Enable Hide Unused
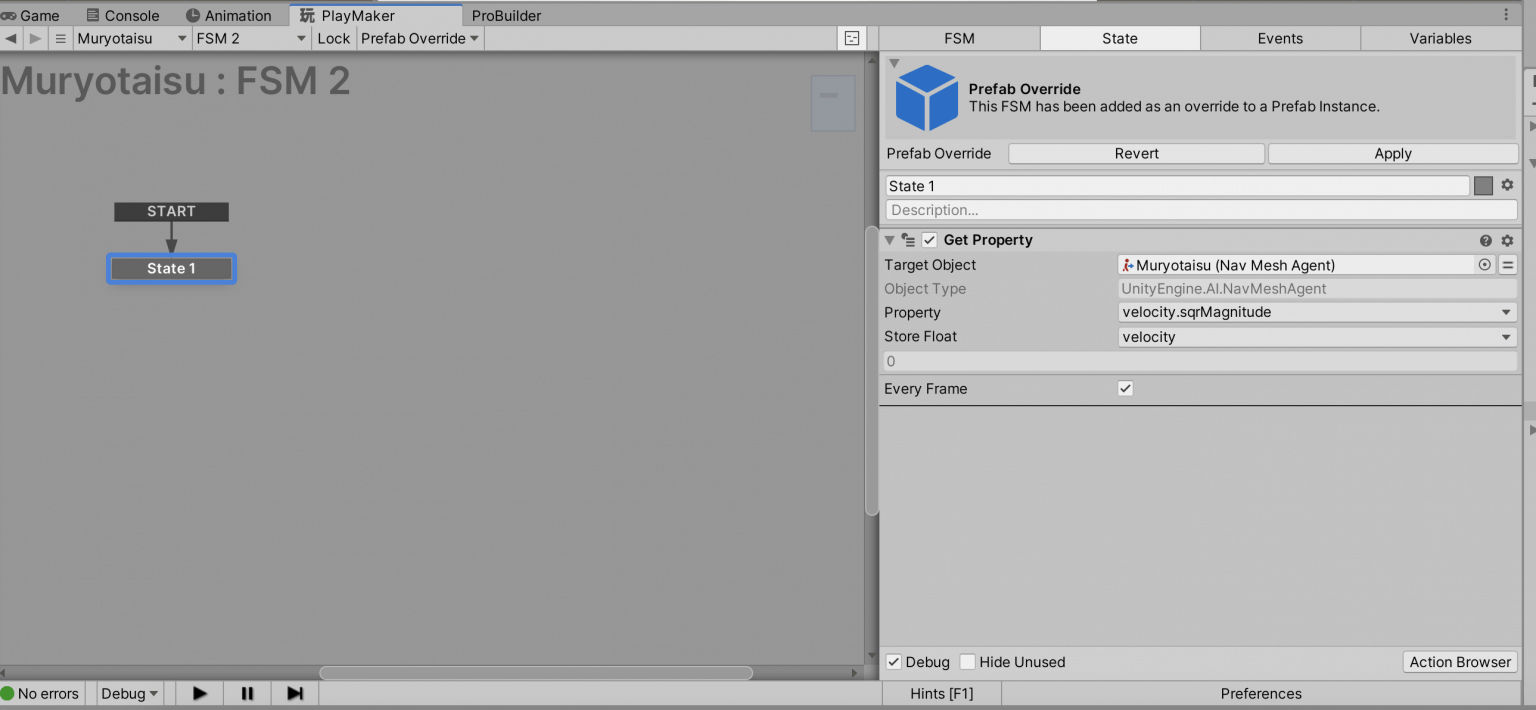This screenshot has height=710, width=1536. (x=967, y=662)
